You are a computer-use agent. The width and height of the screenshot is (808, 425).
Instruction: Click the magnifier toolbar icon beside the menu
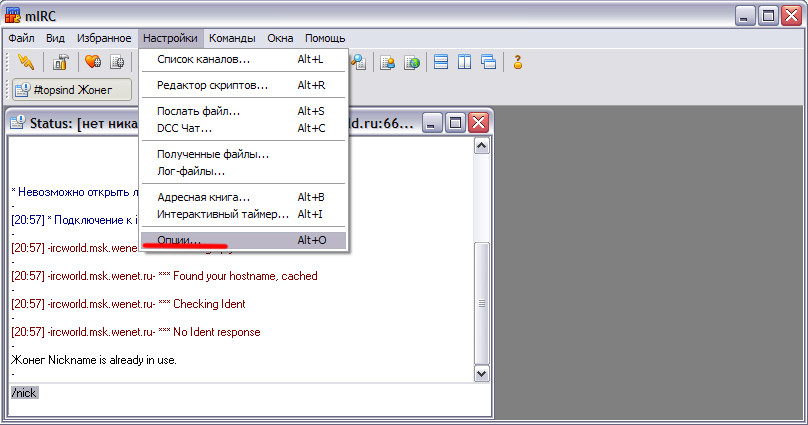[x=358, y=62]
